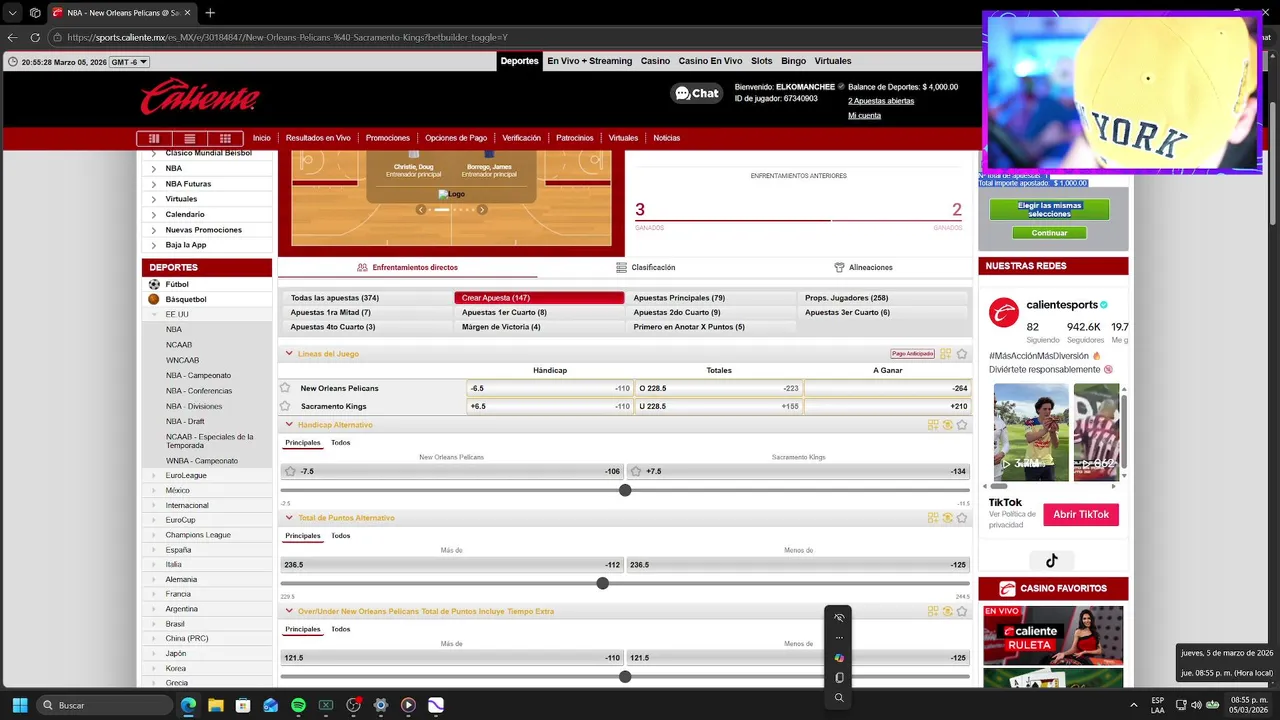Click the TikTok logo button
Screen dimensions: 1280x720
tap(1052, 561)
